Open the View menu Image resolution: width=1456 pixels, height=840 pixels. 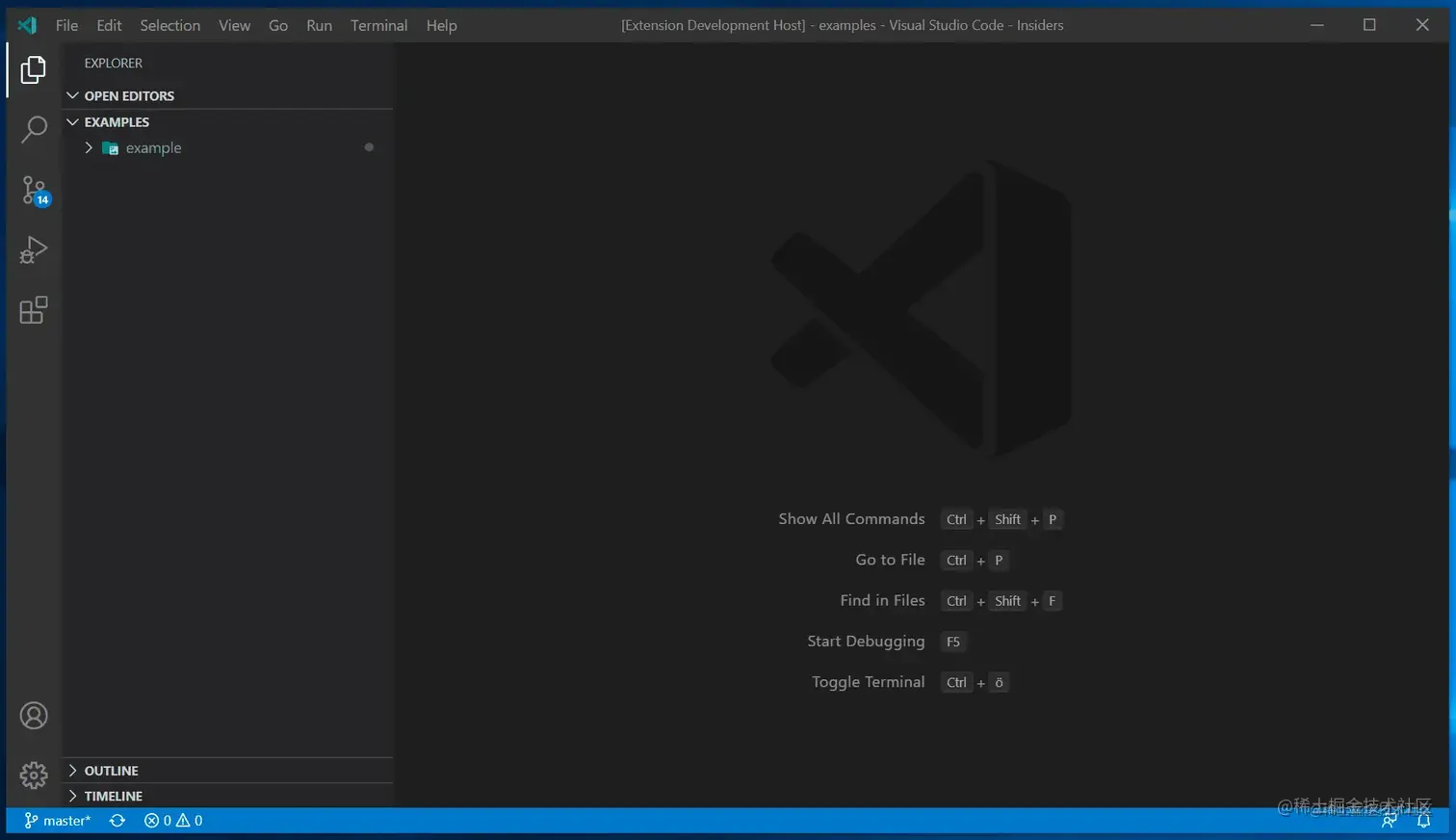point(234,25)
